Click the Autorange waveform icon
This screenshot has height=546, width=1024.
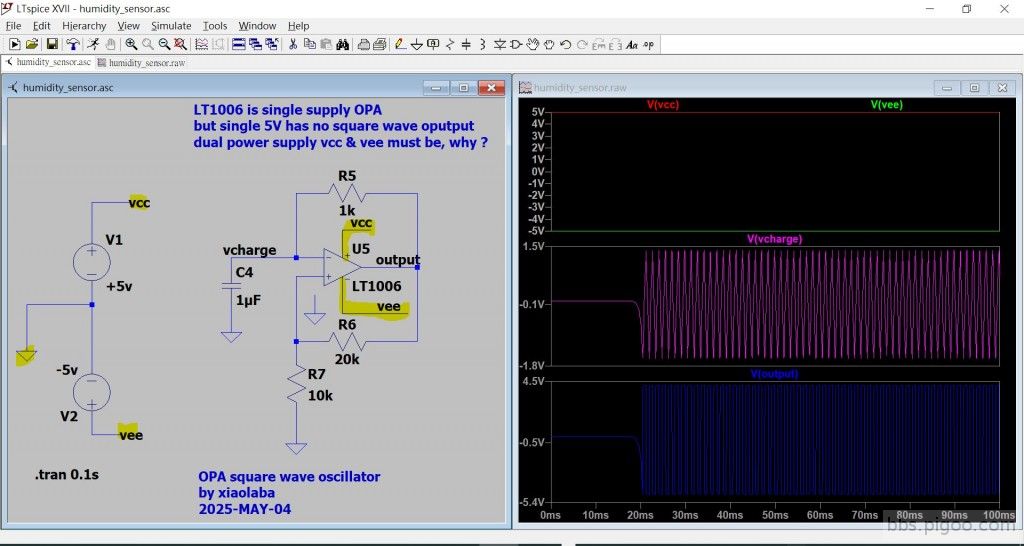[202, 44]
